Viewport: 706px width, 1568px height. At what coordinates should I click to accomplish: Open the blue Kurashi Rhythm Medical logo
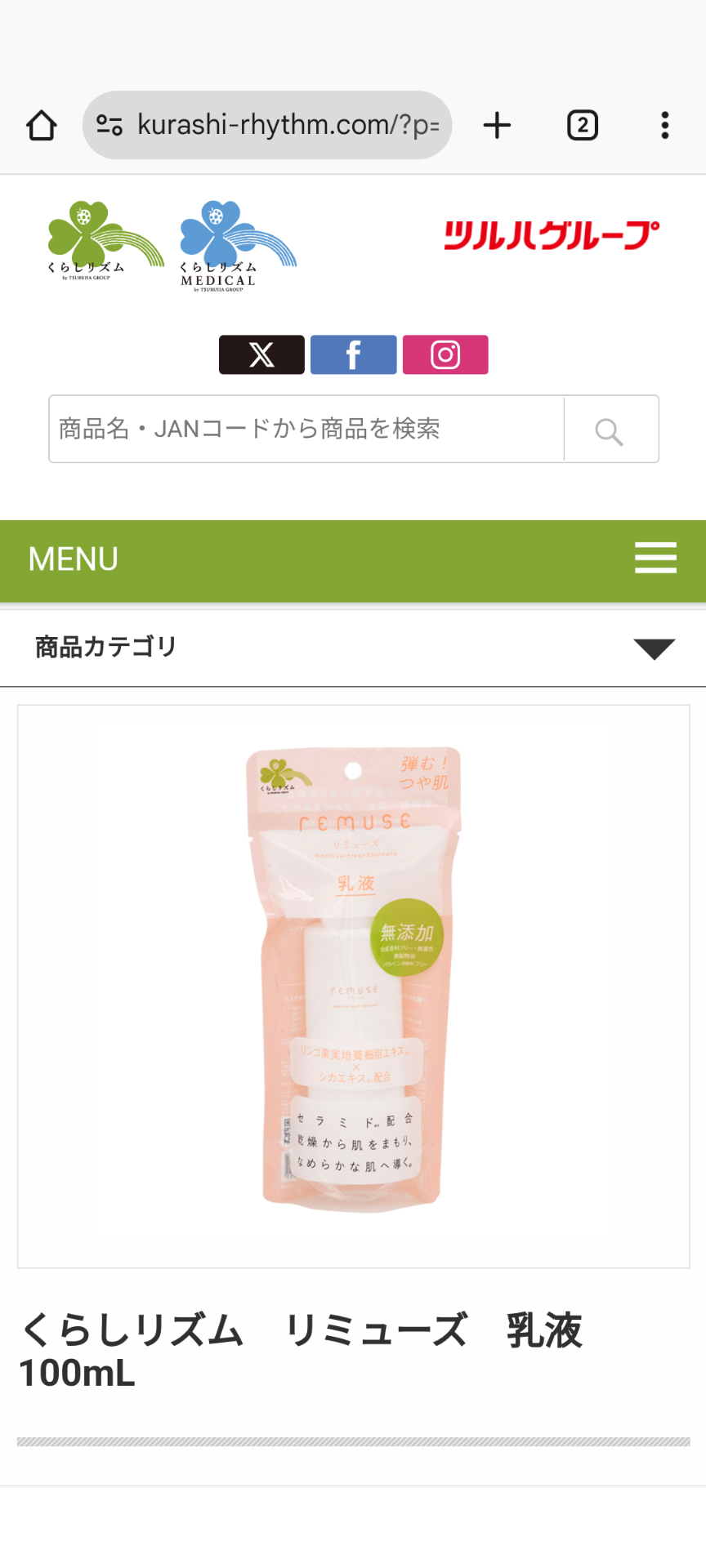[x=237, y=246]
